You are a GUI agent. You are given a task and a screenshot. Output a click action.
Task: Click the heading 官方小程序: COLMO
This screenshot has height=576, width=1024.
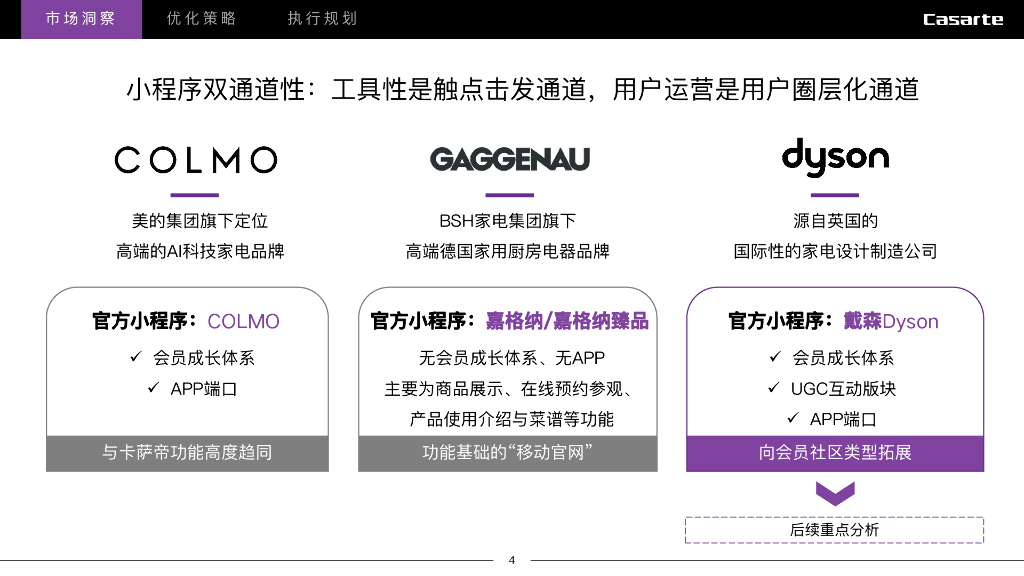tap(185, 321)
